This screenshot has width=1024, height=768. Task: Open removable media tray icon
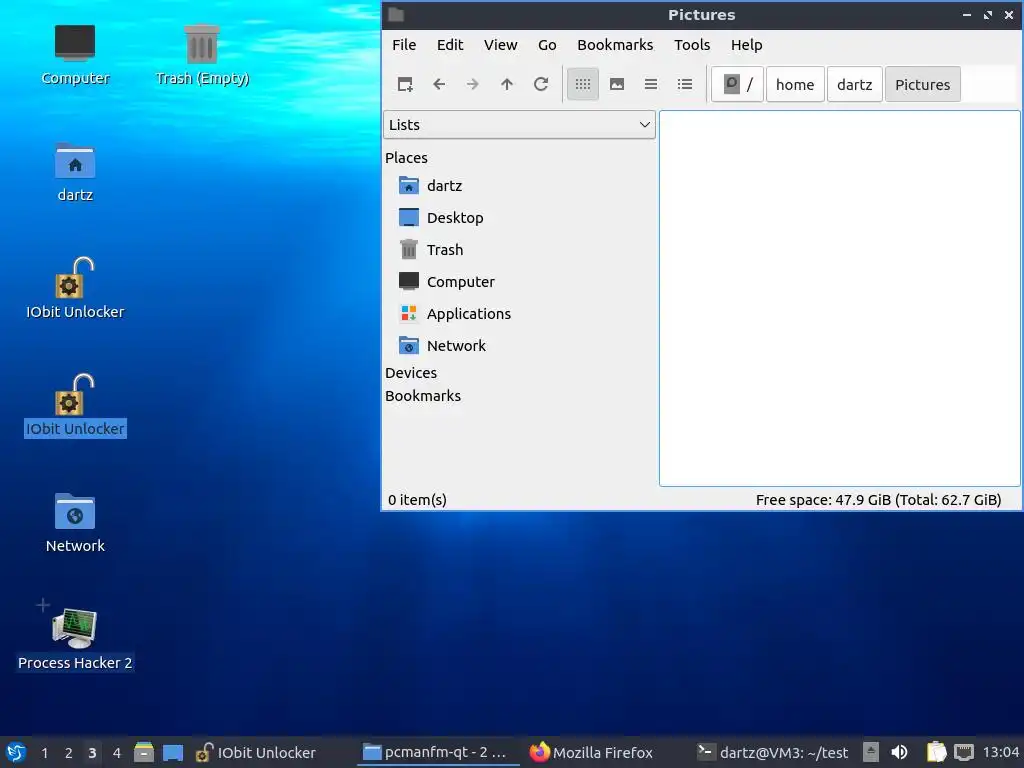point(871,752)
